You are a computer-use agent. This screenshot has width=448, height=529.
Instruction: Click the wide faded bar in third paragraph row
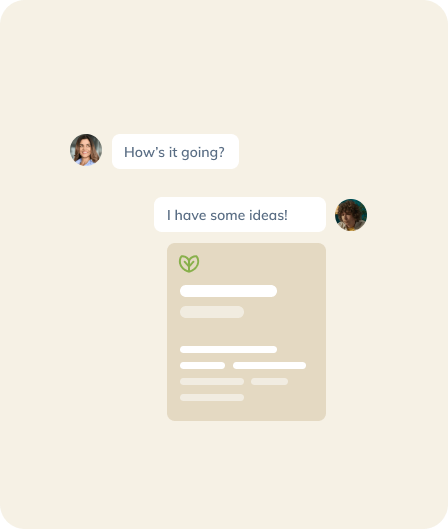pos(212,382)
